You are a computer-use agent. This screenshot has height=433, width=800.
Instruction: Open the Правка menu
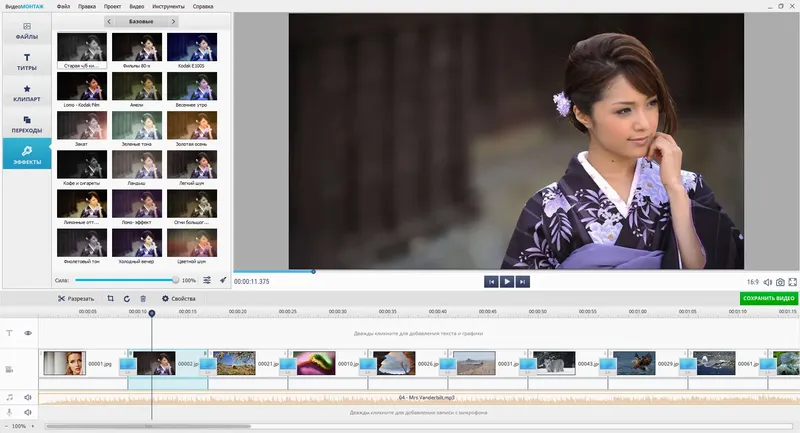click(87, 7)
